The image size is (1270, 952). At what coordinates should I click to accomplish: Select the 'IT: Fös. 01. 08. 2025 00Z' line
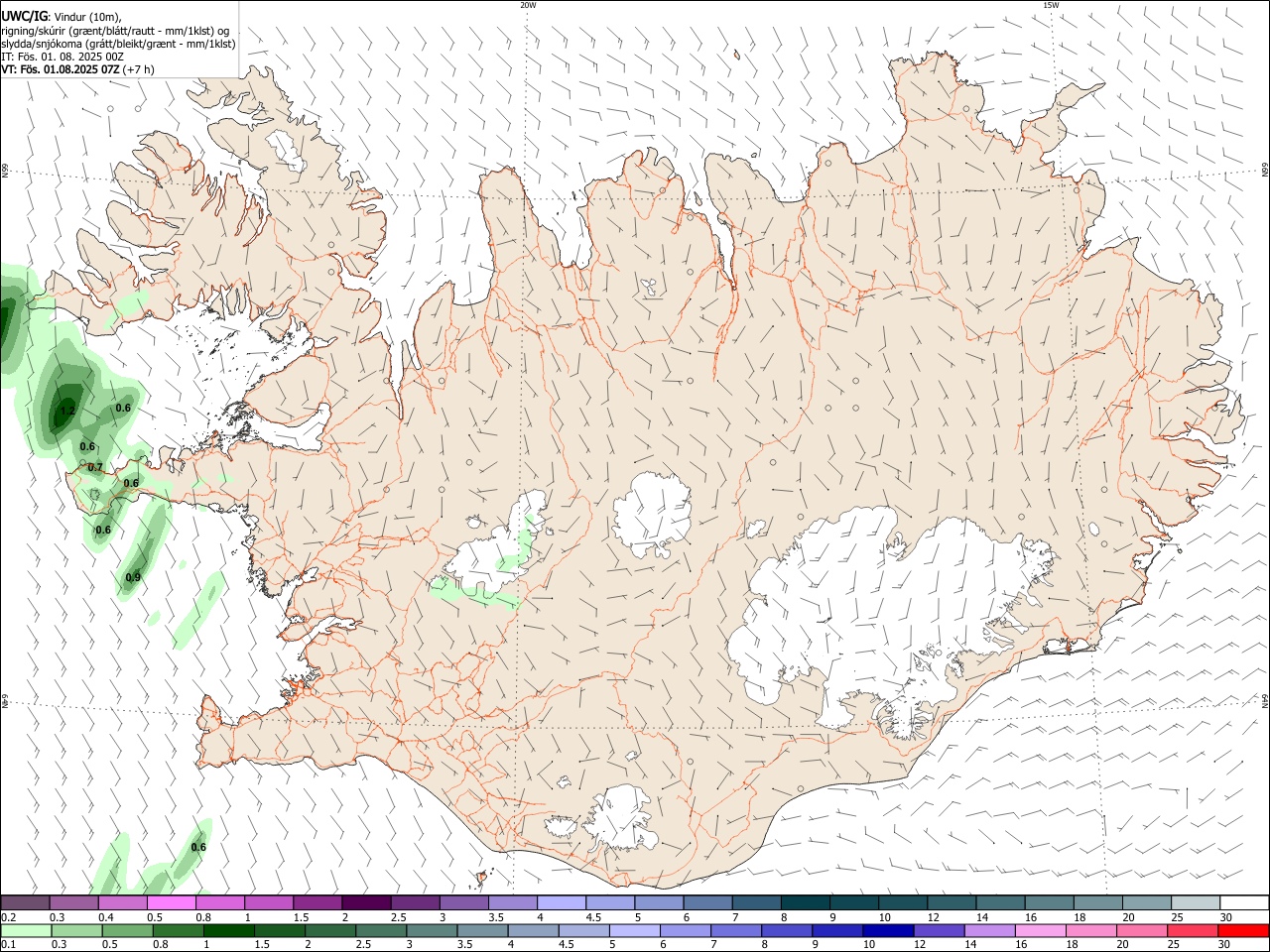coord(63,57)
